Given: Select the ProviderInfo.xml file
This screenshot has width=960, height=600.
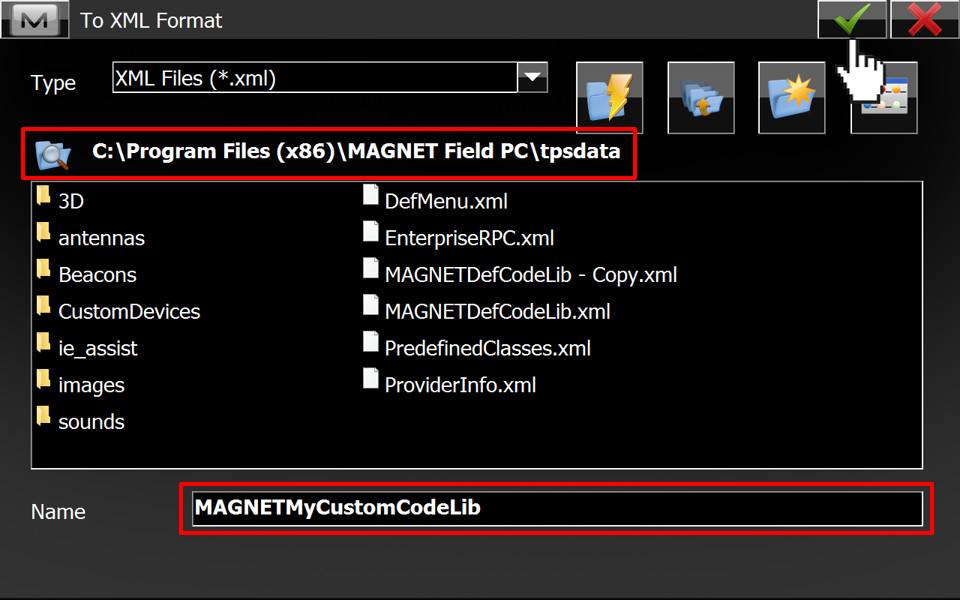Looking at the screenshot, I should [x=460, y=384].
